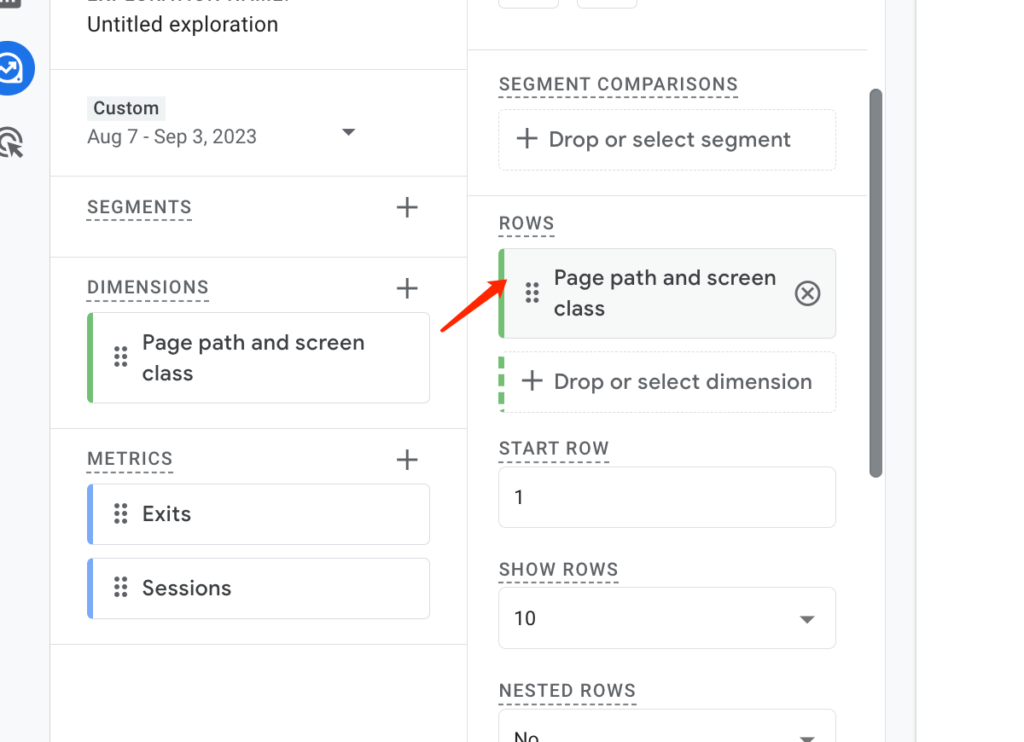
Task: Add a new metric with plus icon
Action: [407, 460]
